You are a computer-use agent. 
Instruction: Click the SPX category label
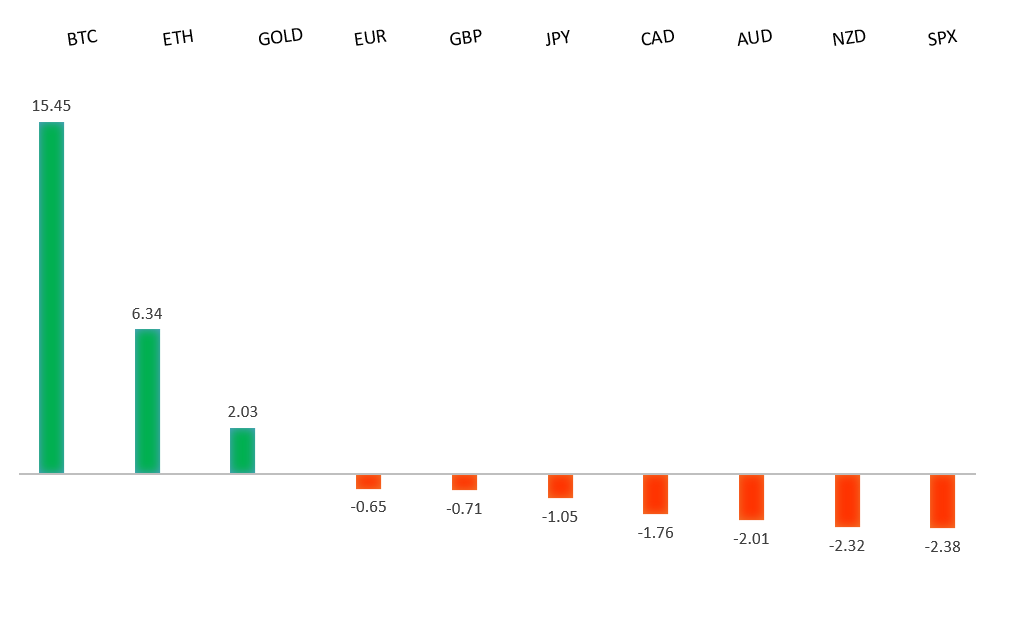tap(943, 39)
